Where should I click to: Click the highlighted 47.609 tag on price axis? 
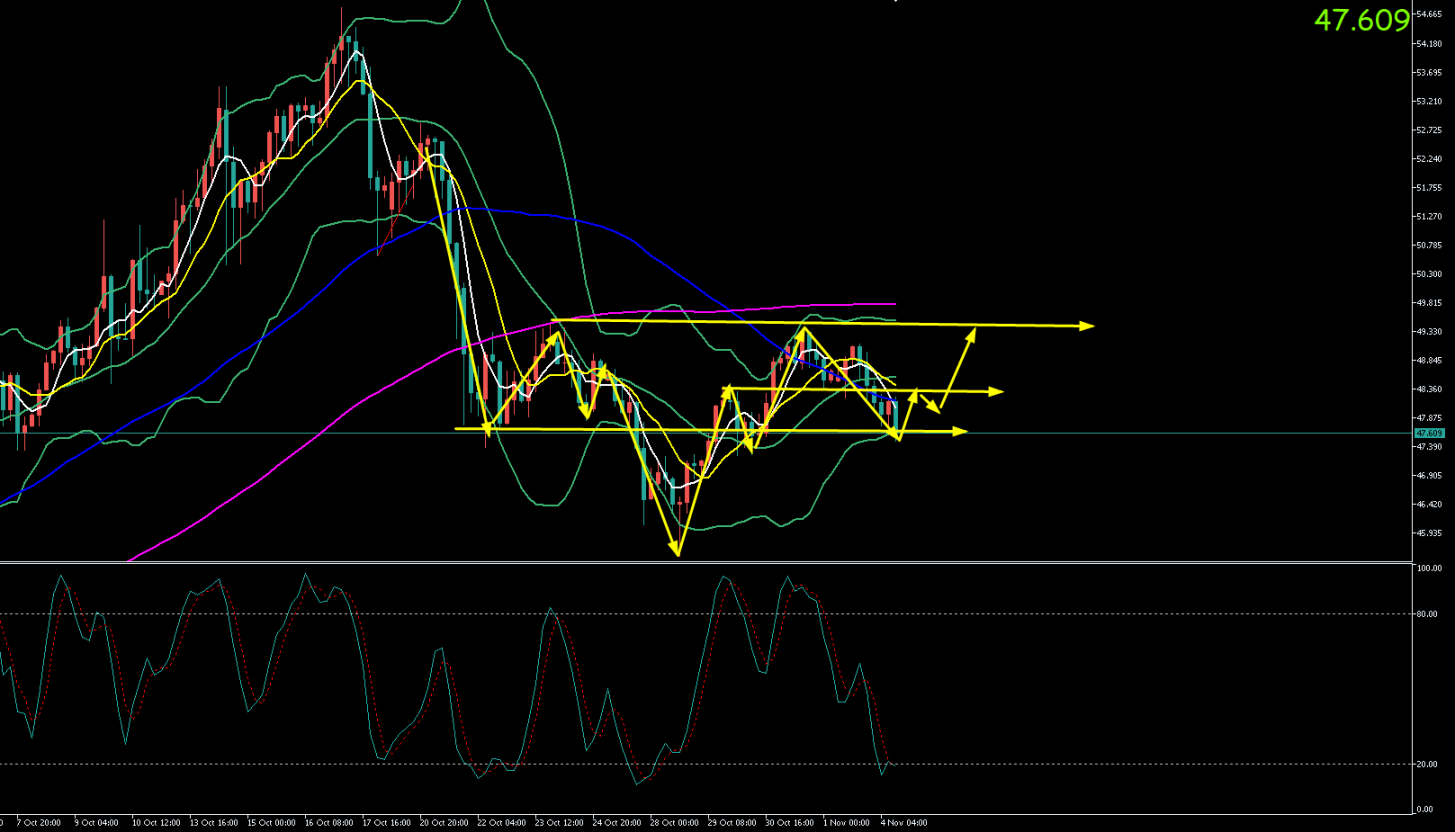(x=1428, y=433)
